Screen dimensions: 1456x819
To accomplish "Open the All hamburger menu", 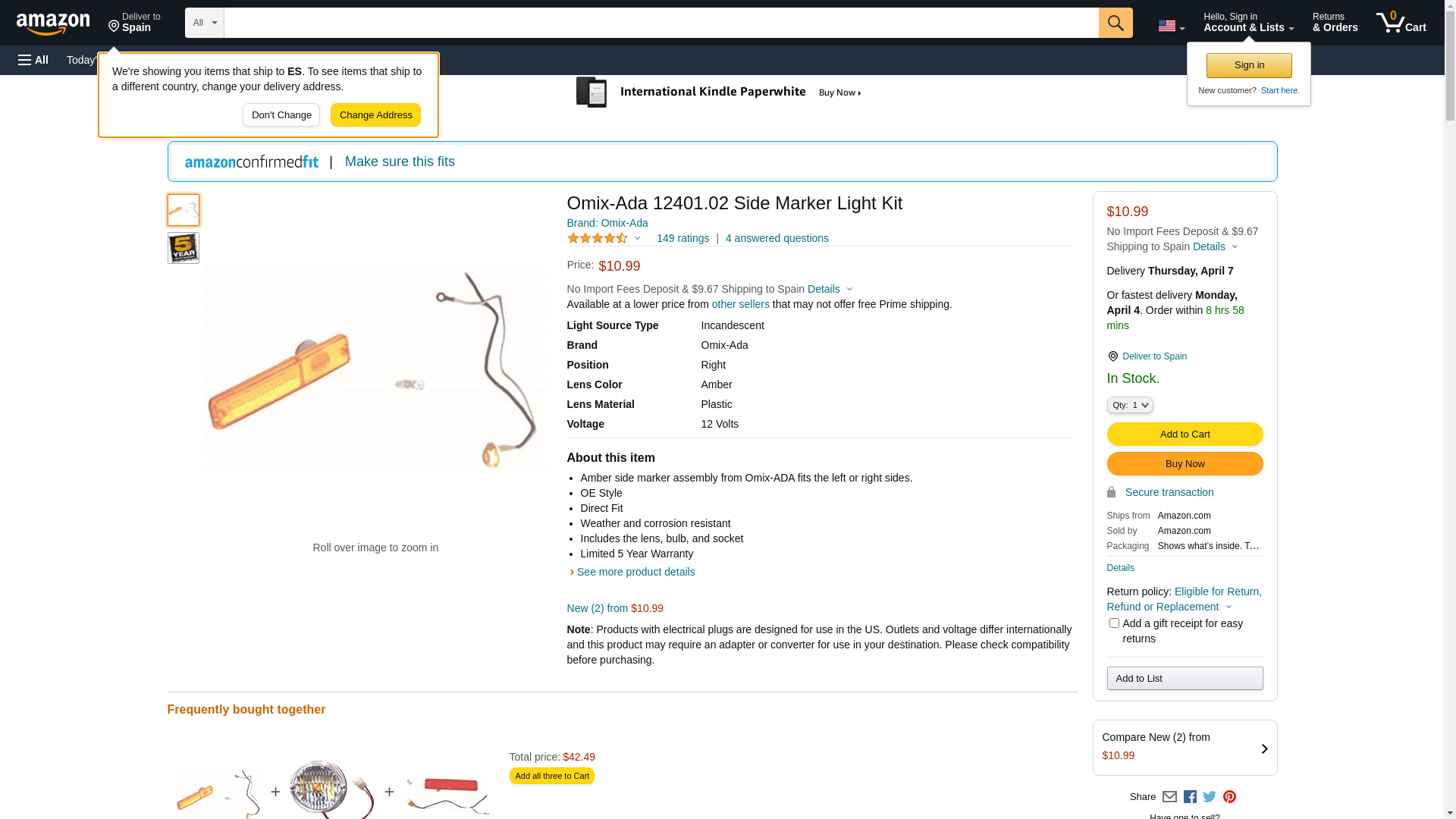I will point(33,60).
